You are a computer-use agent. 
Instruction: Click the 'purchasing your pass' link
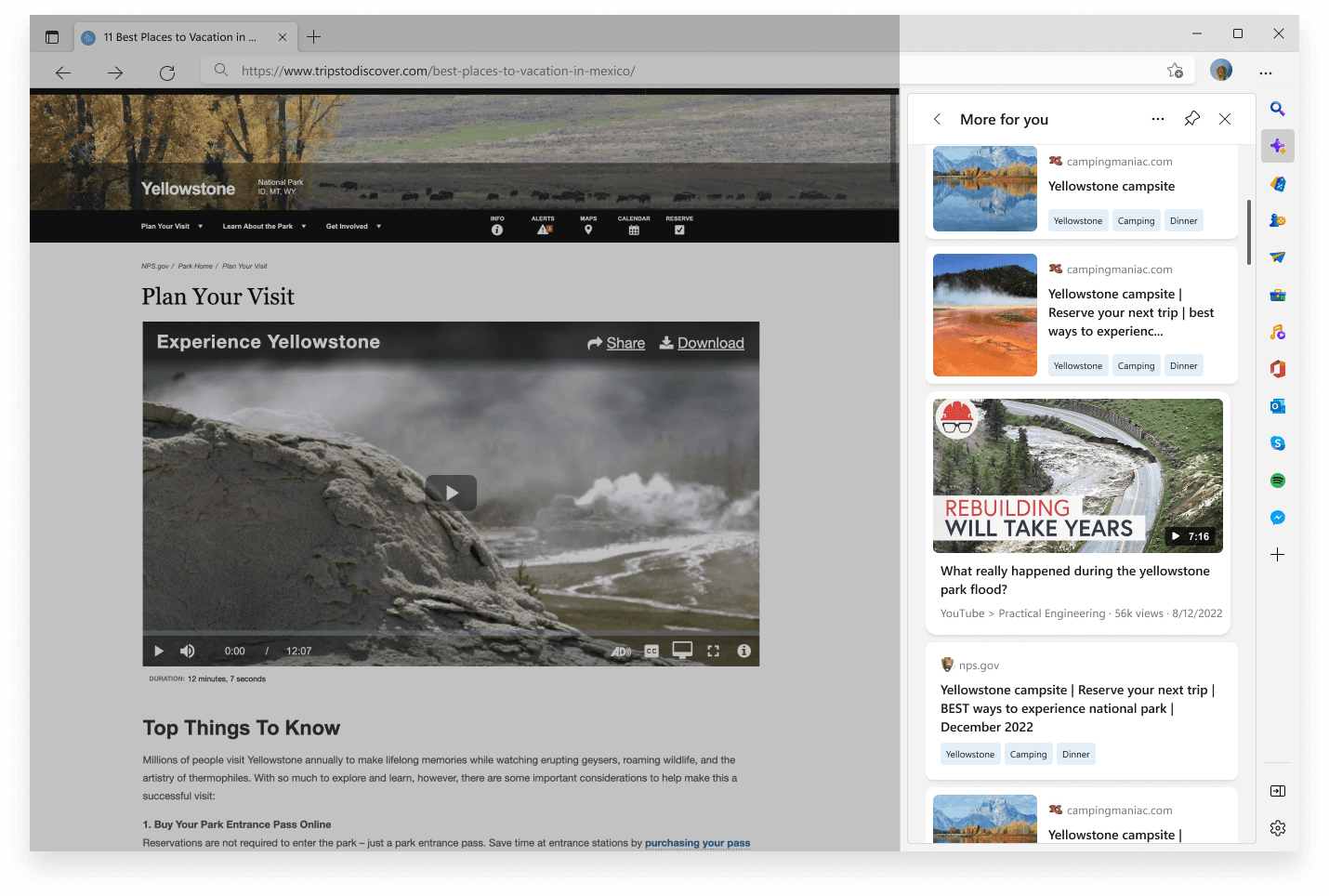click(697, 843)
